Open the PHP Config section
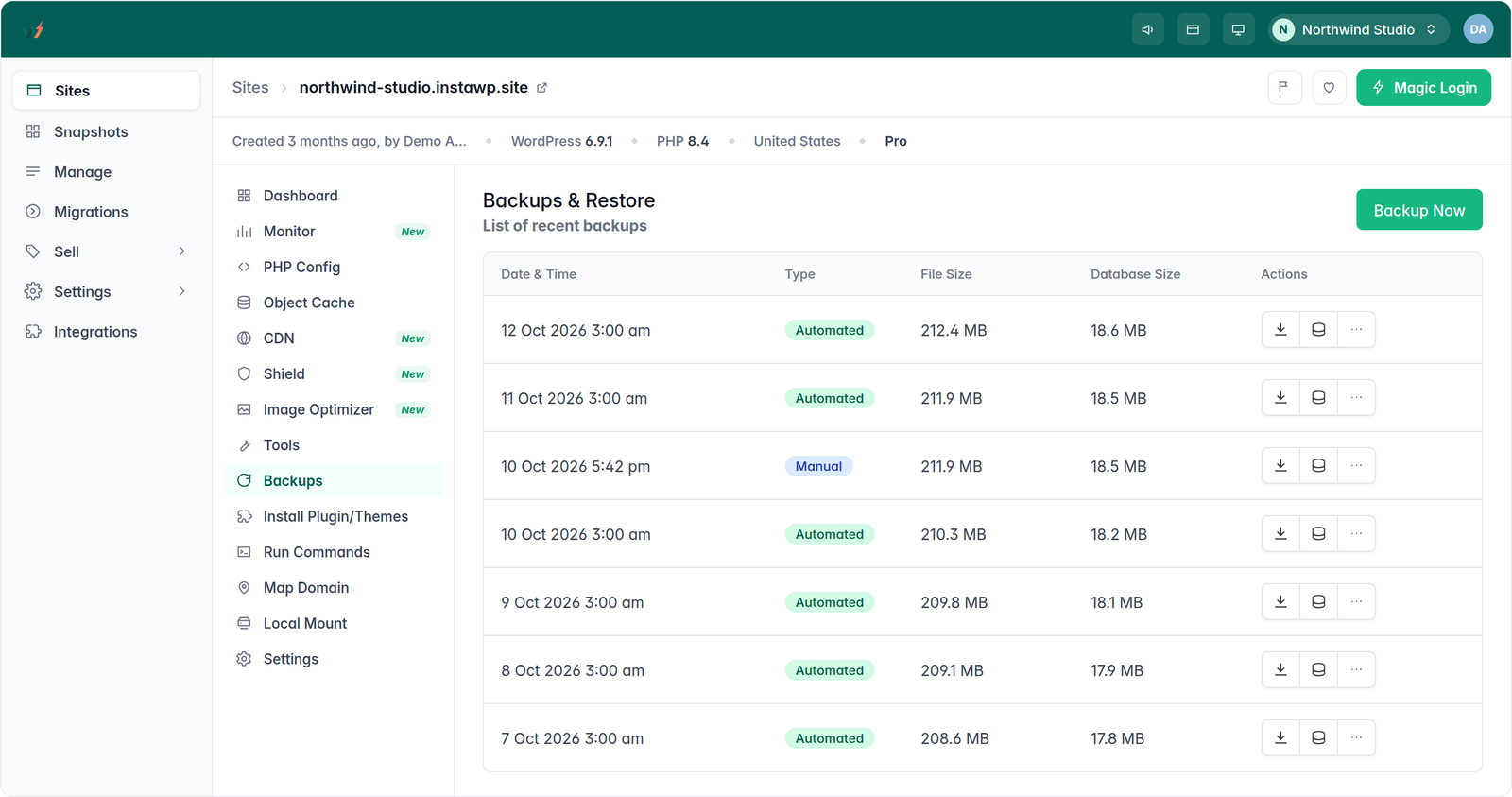This screenshot has height=797, width=1512. [x=333, y=267]
